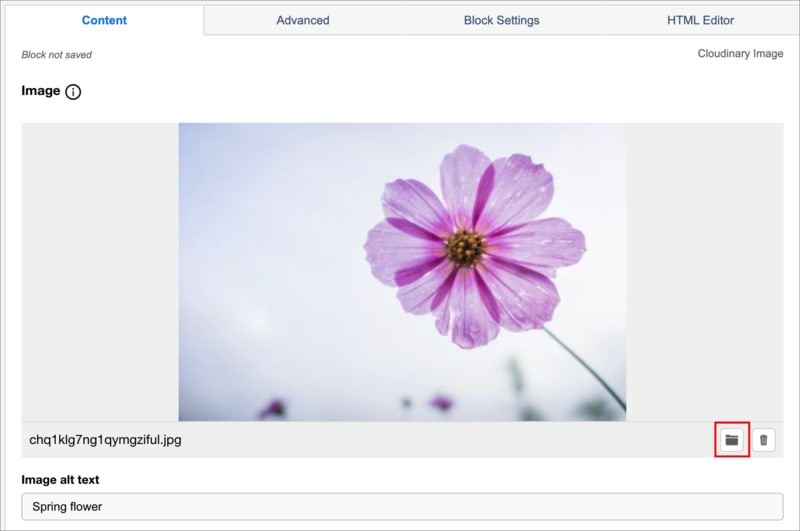This screenshot has width=800, height=531.
Task: Click the filename chq1klg7ng1qymgziful.jpg
Action: coord(105,440)
